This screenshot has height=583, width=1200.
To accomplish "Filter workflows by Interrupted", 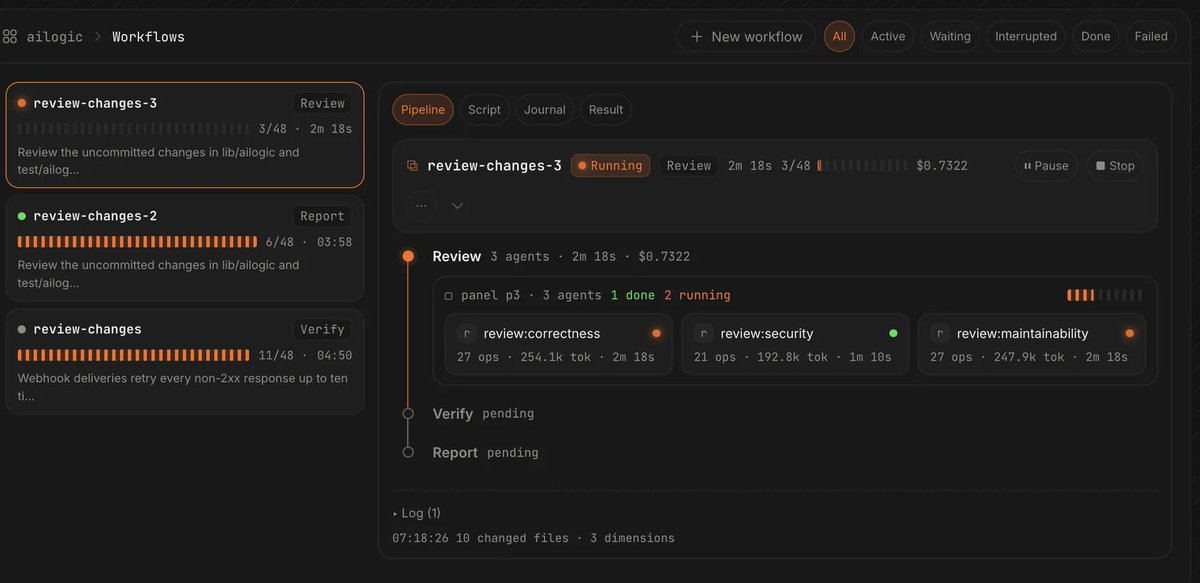I will 1025,37.
